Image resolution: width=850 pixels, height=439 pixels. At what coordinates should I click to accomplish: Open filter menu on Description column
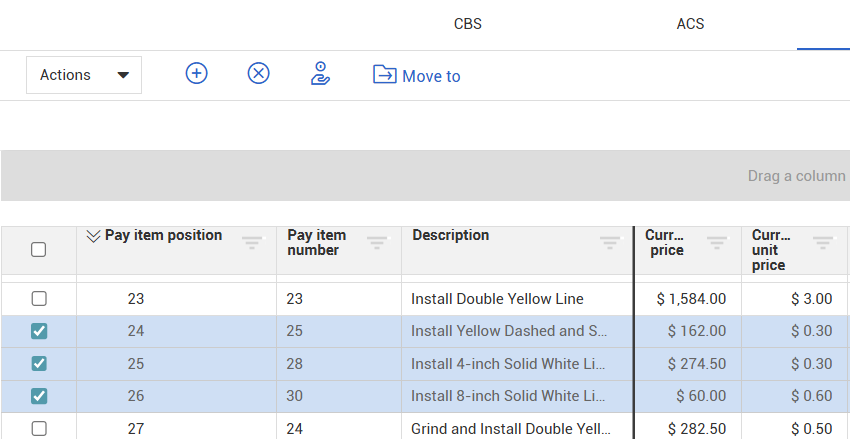[609, 242]
